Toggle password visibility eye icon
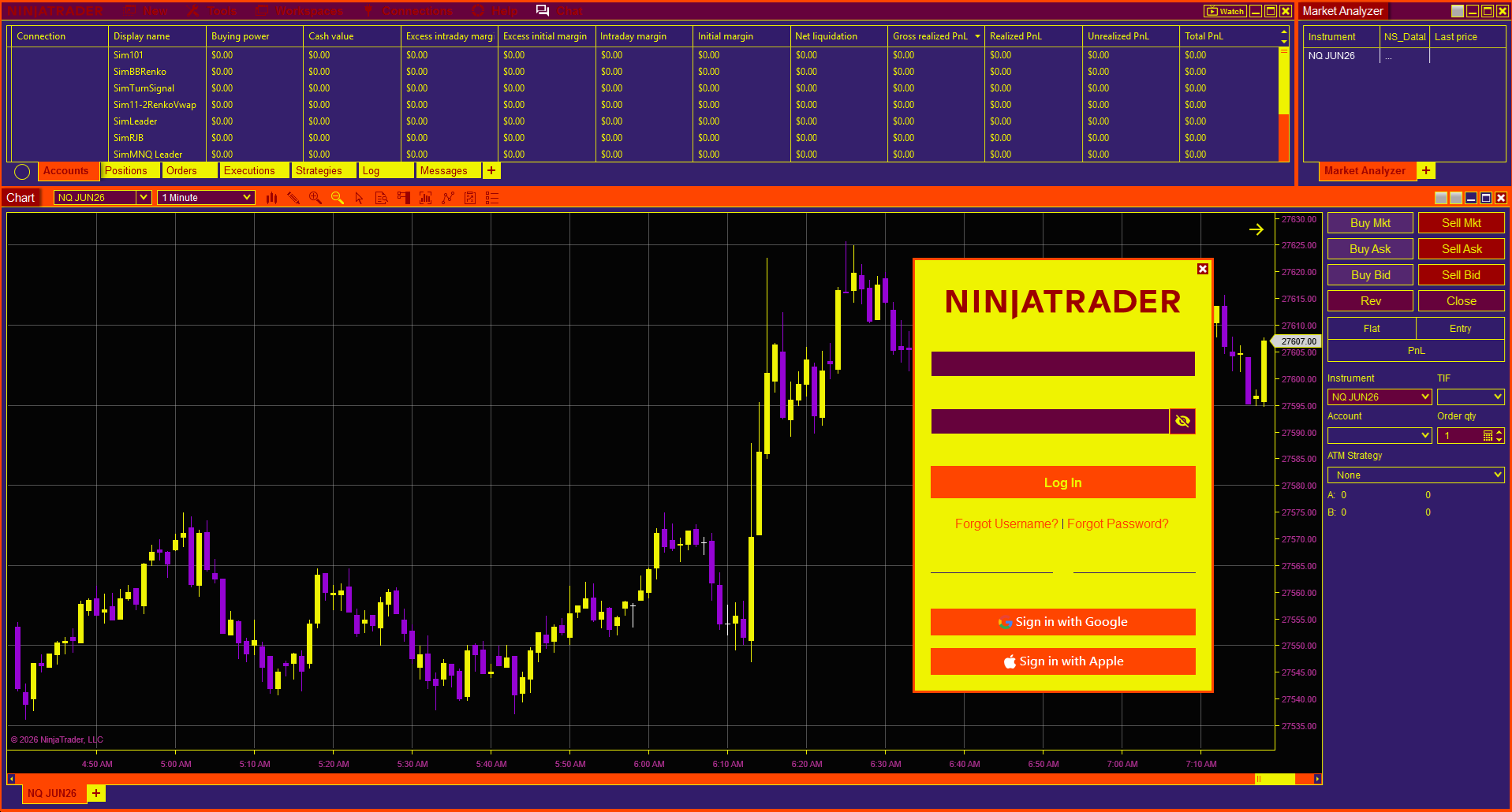1512x812 pixels. (x=1182, y=421)
